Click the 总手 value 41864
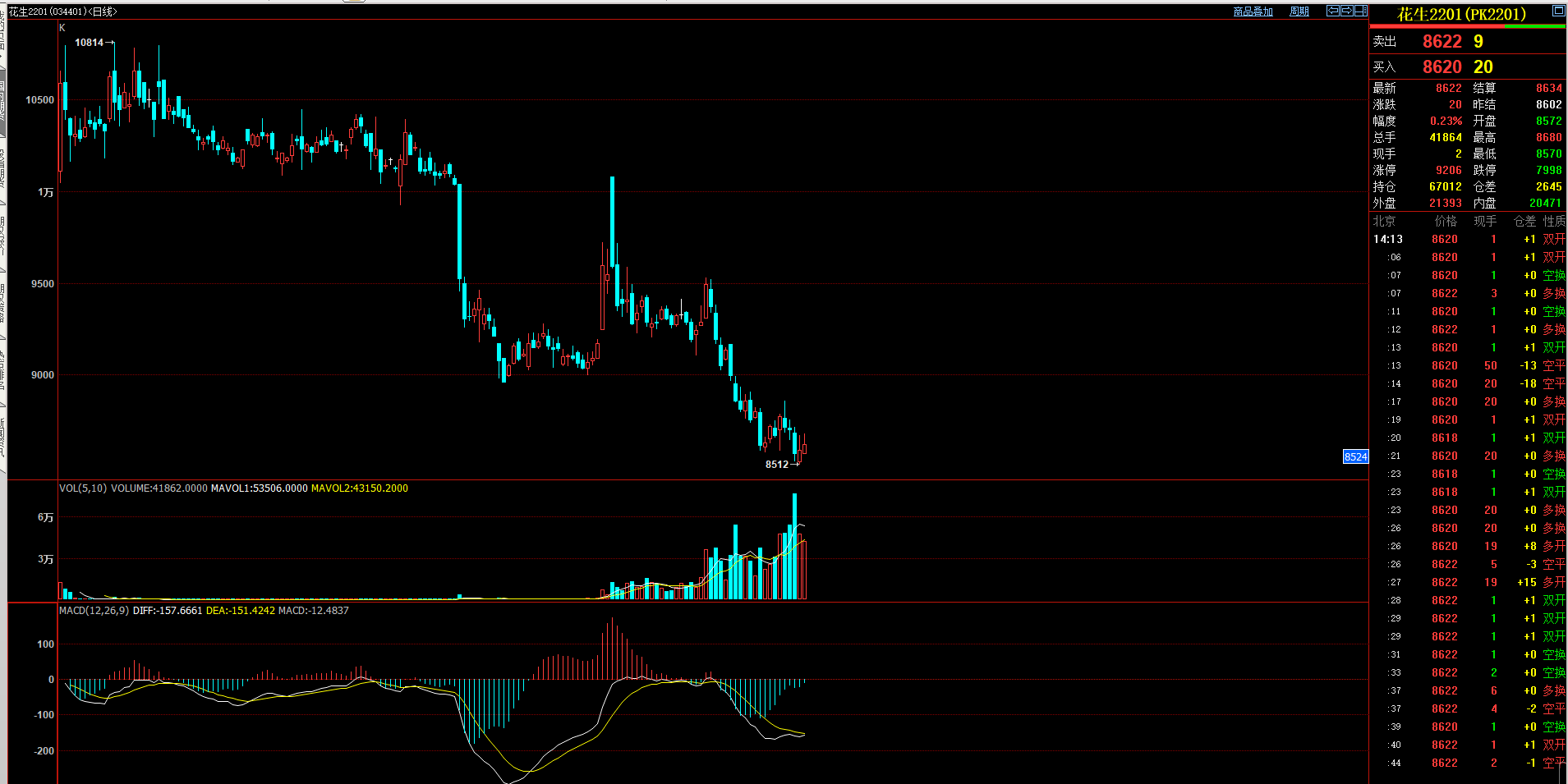Screen dimensions: 1568x784 pos(1446,137)
